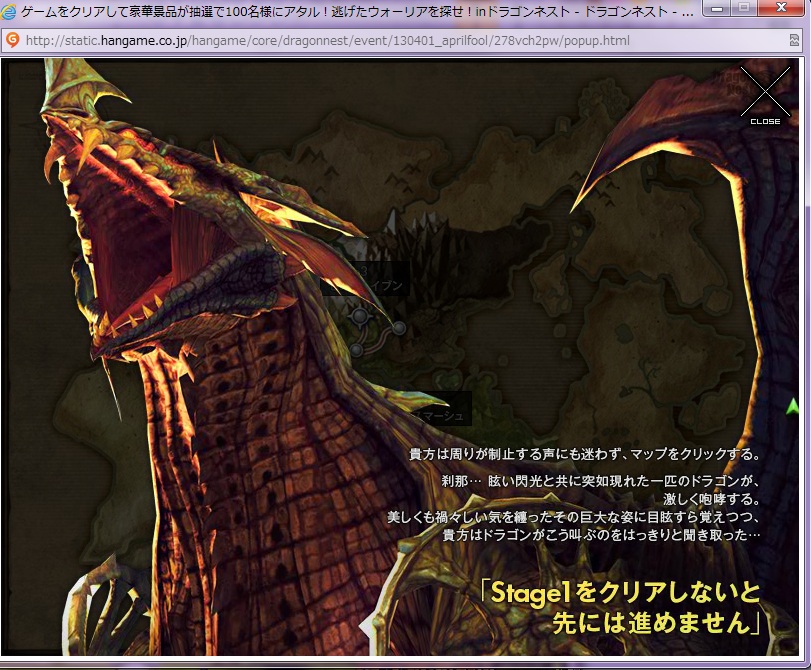Maximize the popup browser window
The image size is (811, 670).
click(x=744, y=8)
